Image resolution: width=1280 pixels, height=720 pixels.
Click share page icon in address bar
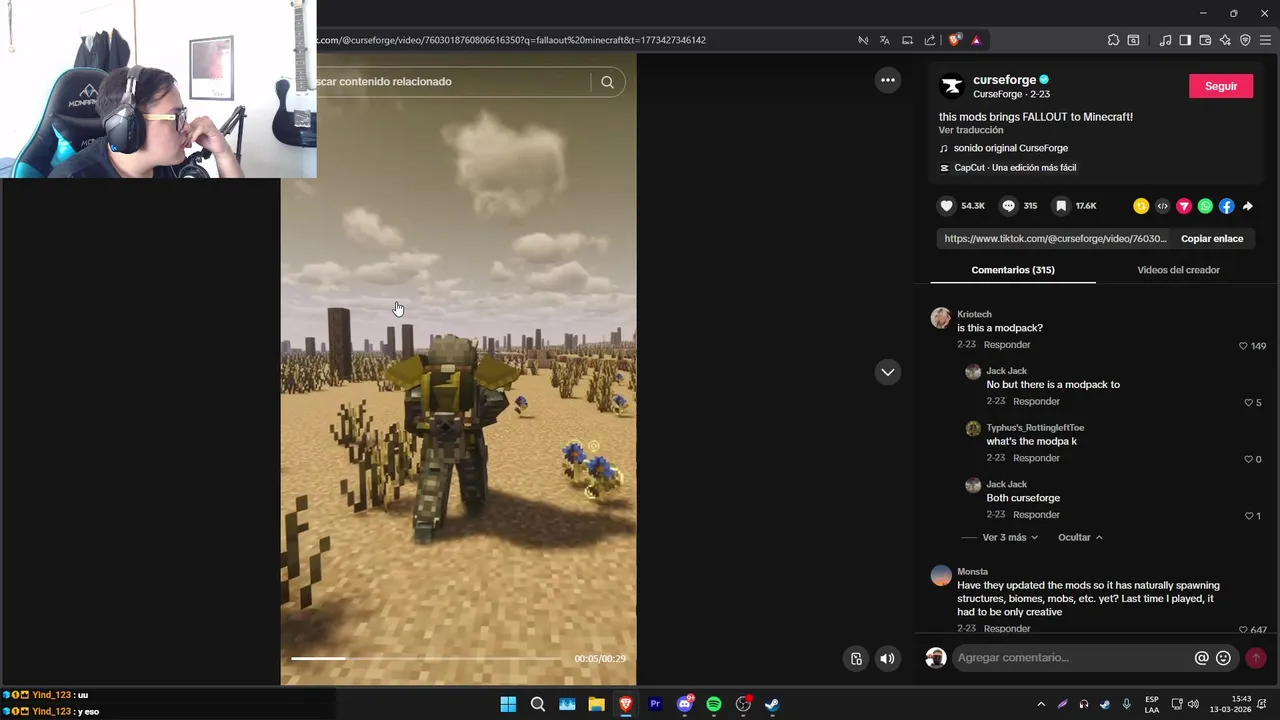tap(930, 40)
